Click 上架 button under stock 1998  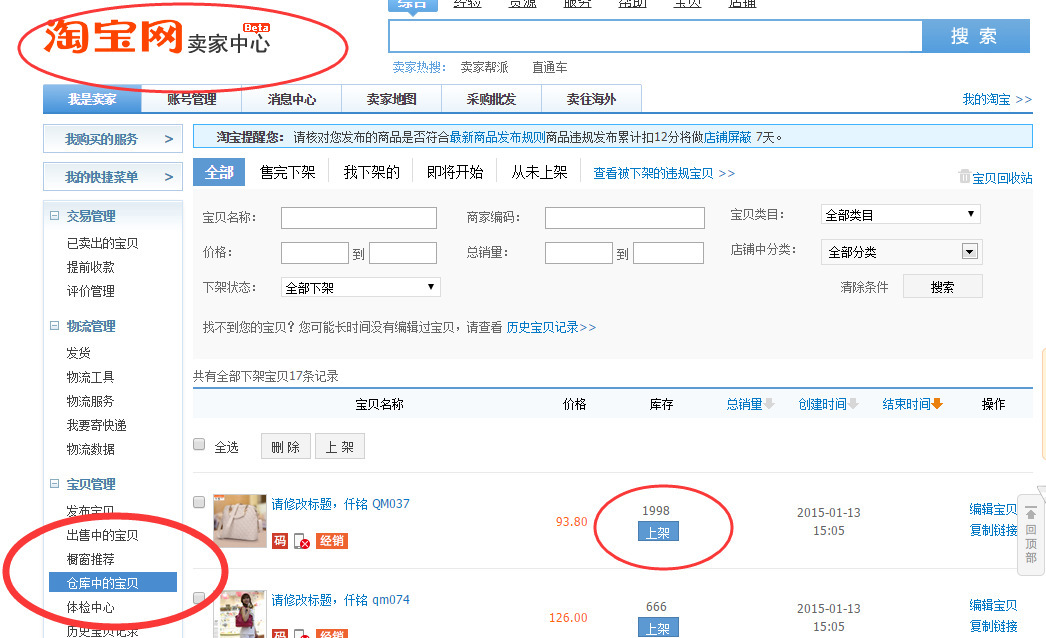[x=658, y=533]
